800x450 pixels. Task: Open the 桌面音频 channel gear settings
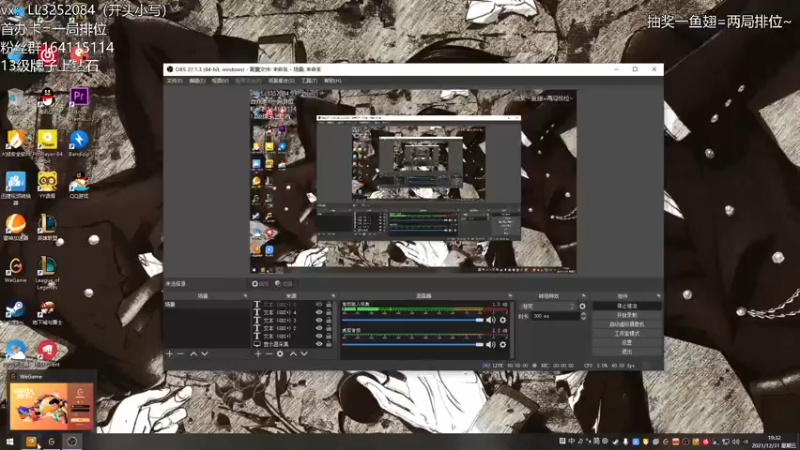tap(503, 344)
